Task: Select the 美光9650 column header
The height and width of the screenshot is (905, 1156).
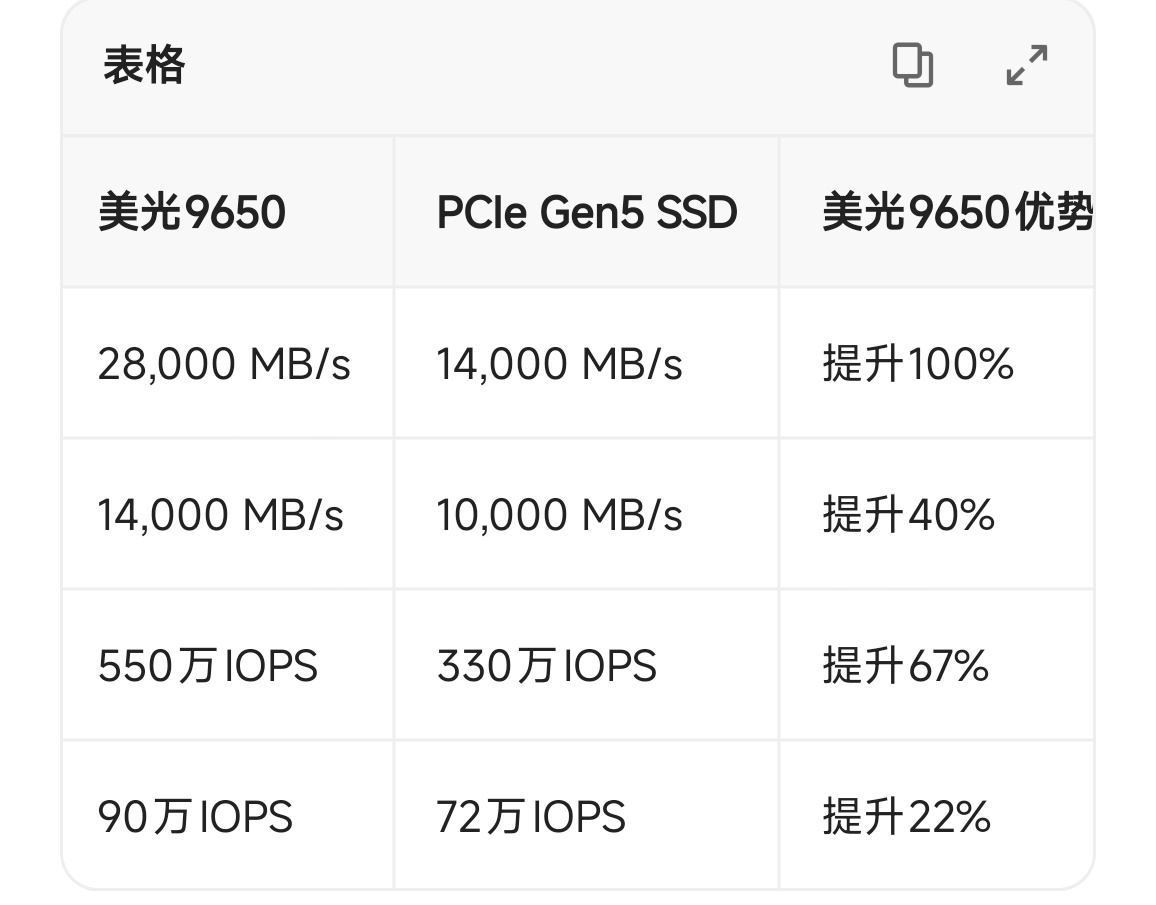Action: pyautogui.click(x=192, y=213)
